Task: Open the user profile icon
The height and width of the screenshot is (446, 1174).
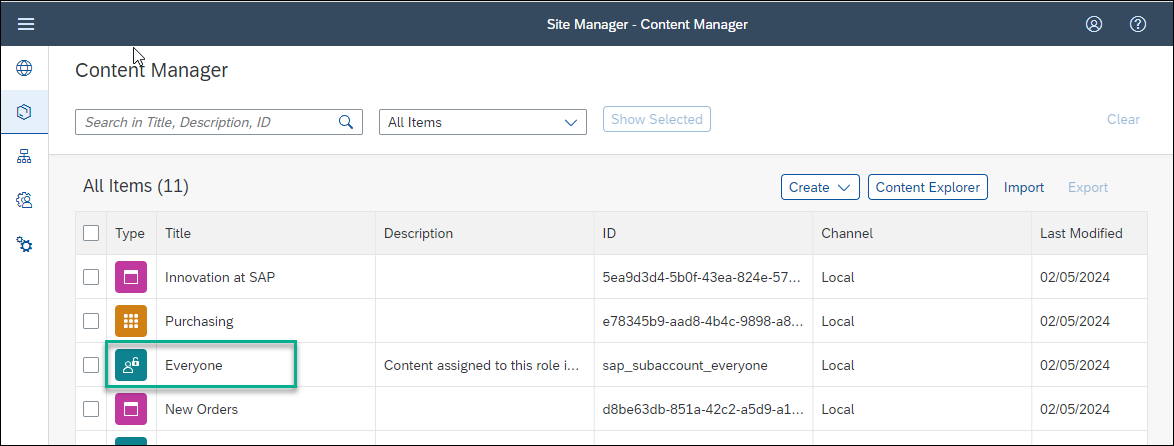Action: (x=1094, y=25)
